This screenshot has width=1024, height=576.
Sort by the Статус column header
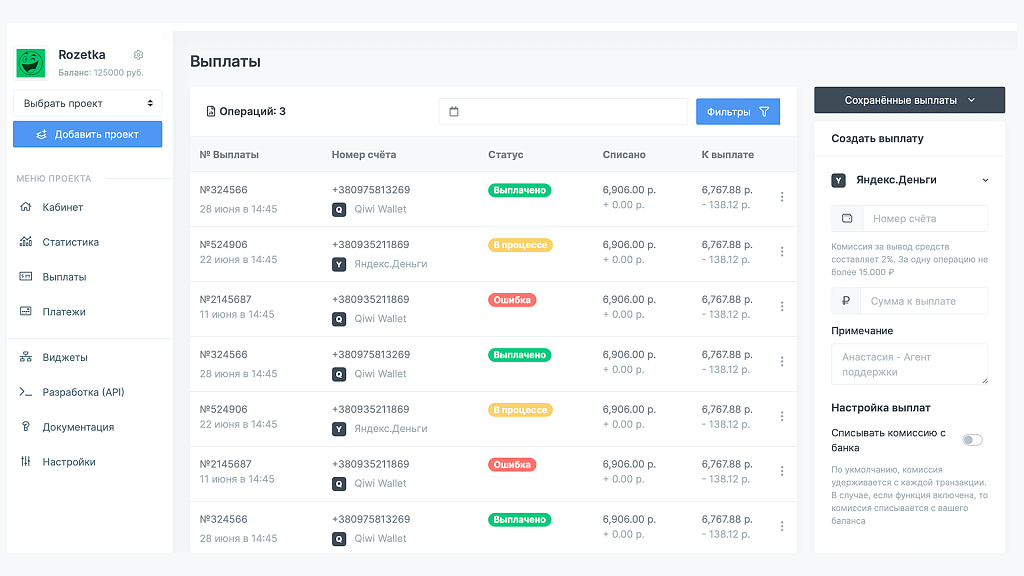click(x=505, y=155)
